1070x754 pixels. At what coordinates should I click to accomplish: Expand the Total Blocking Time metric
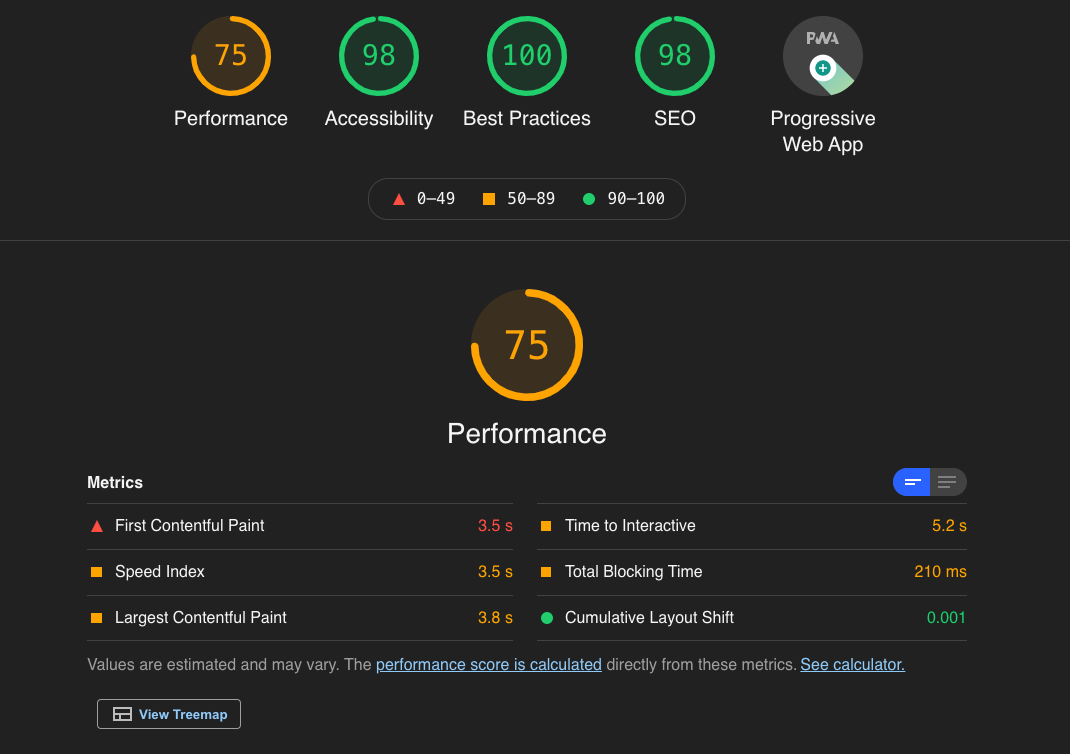click(633, 572)
